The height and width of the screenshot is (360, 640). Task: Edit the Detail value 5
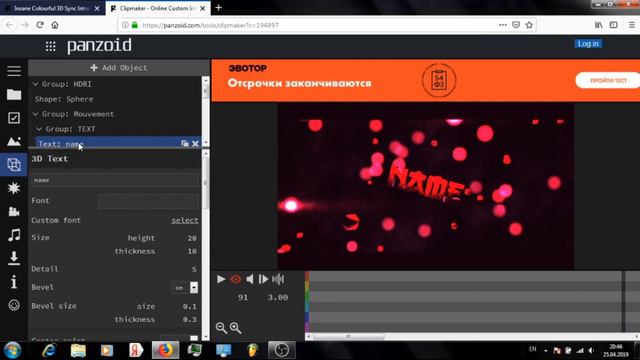pos(194,269)
